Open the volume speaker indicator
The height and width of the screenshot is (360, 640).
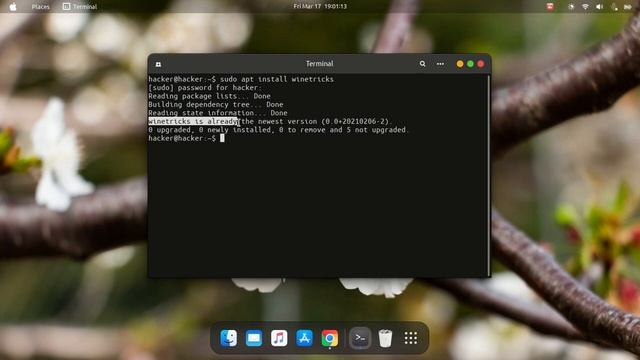coord(599,7)
